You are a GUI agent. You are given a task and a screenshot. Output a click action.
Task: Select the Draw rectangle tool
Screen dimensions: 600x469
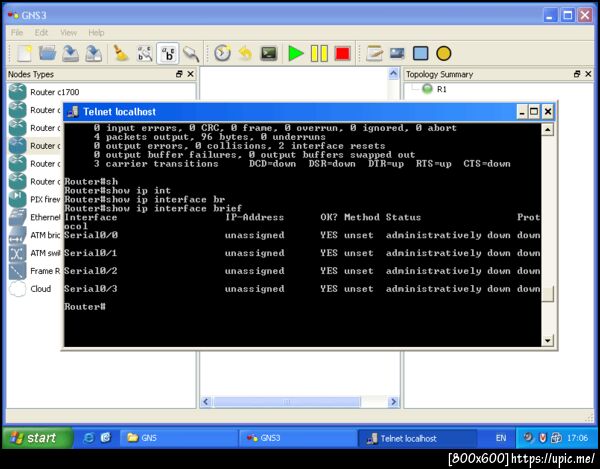pos(421,53)
